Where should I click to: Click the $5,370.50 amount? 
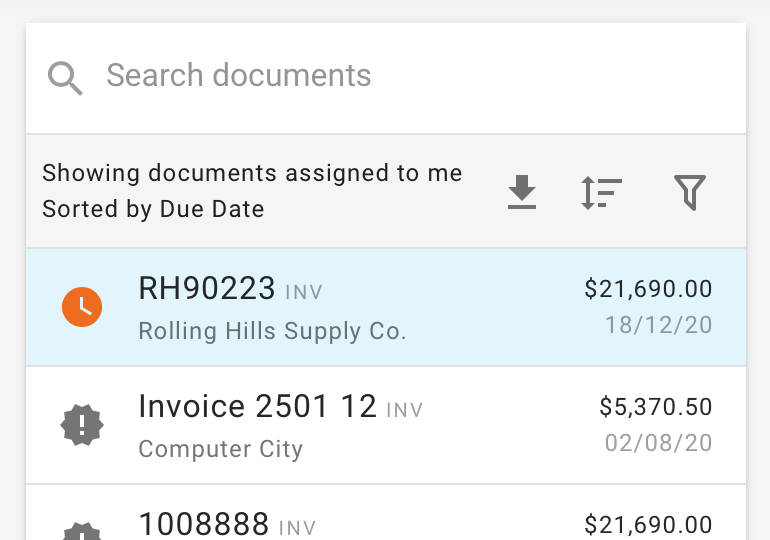click(656, 407)
